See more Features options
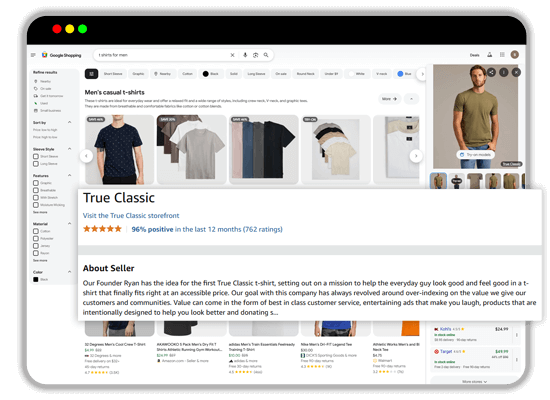This screenshot has width=550, height=400. click(40, 212)
